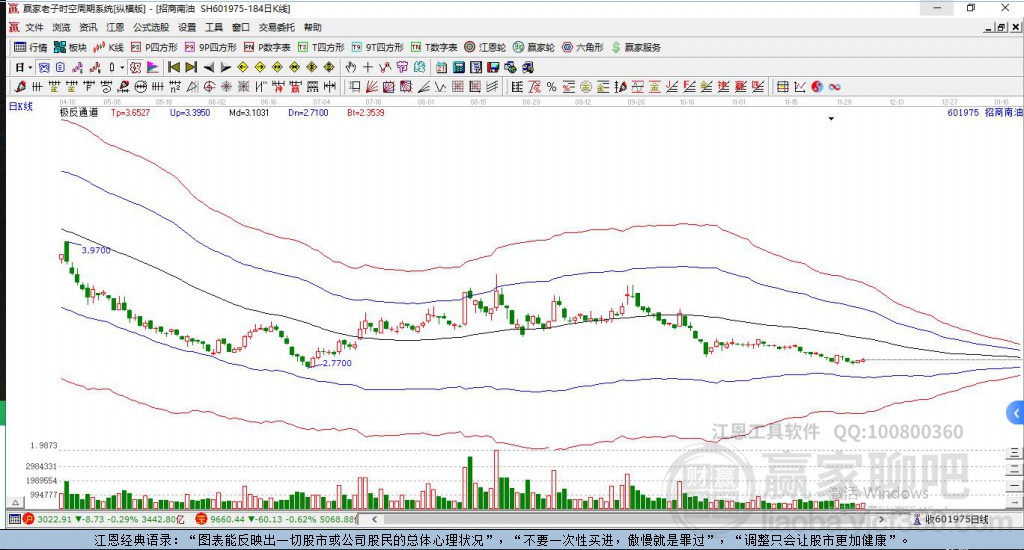This screenshot has height=550, width=1024.
Task: Click the 收601975日线 status entry
Action: [x=951, y=519]
